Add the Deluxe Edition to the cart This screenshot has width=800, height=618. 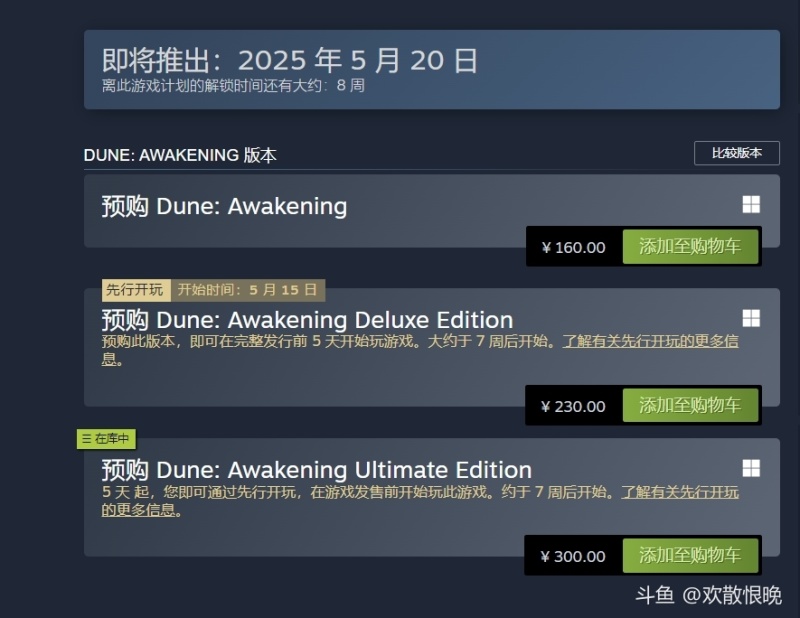690,405
